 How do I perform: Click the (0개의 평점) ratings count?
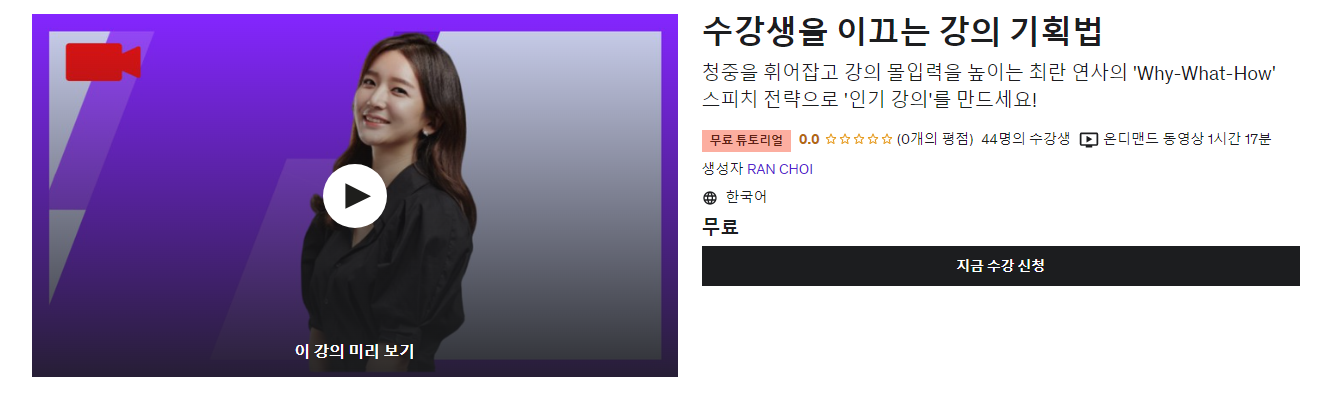tap(935, 139)
